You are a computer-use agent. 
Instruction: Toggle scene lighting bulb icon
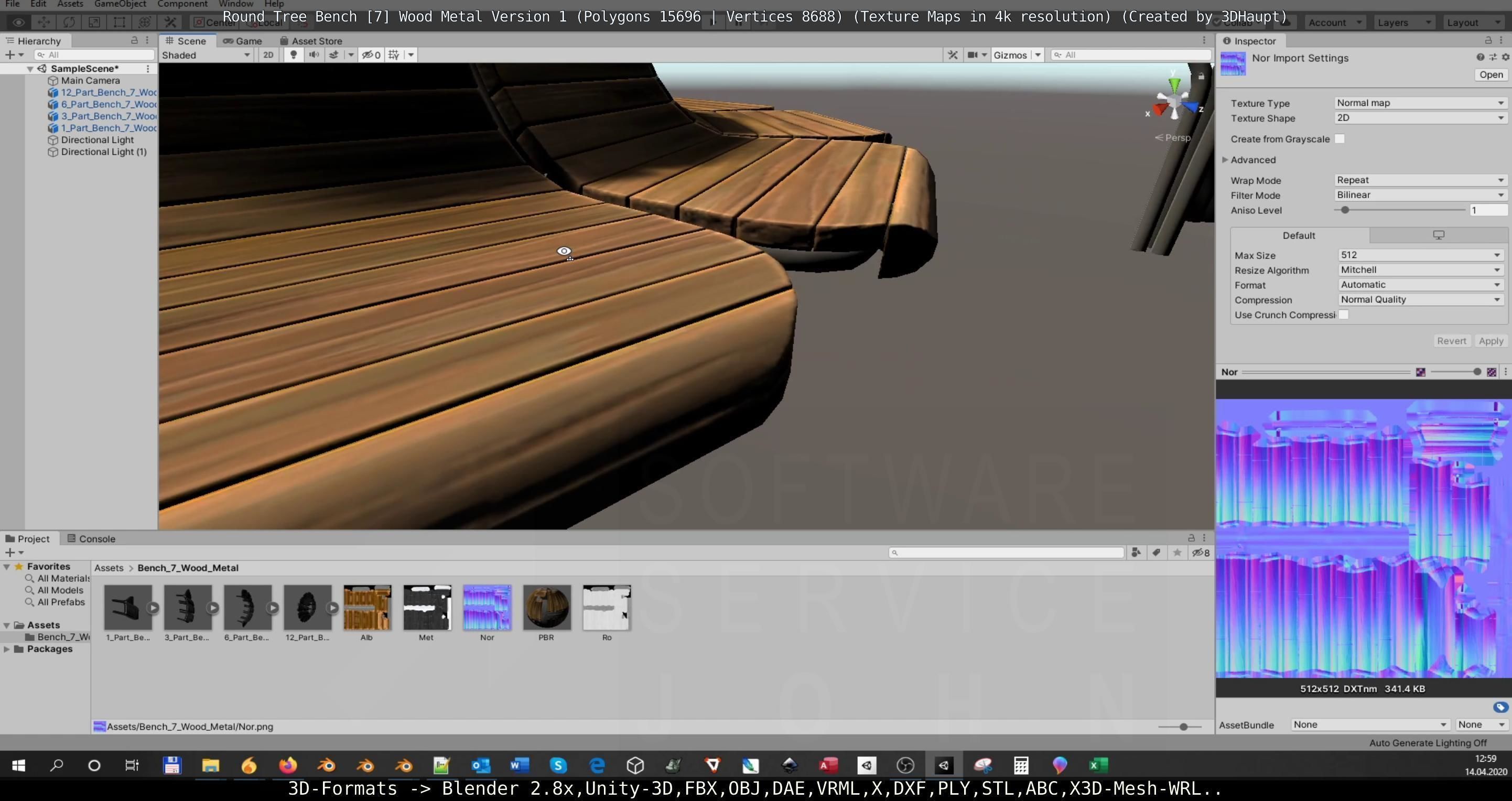tap(294, 55)
